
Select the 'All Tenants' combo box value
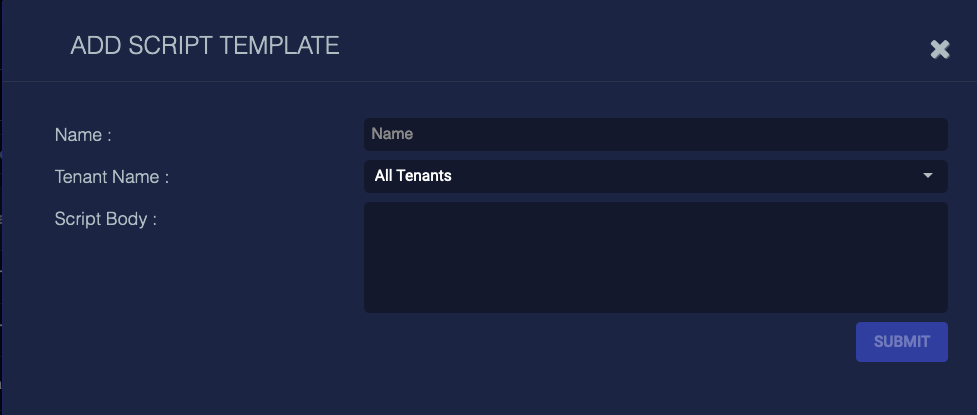point(413,176)
